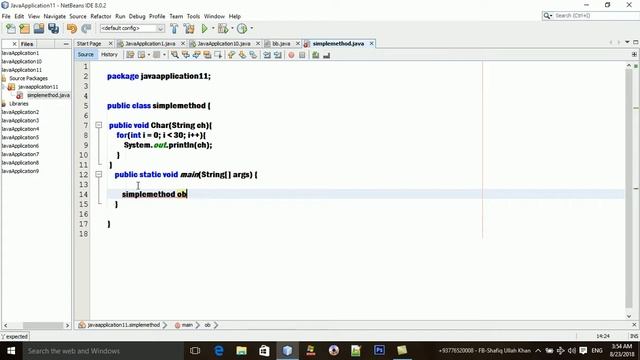Open Photoshop from taskbar
This screenshot has height=360, width=640.
(379, 351)
